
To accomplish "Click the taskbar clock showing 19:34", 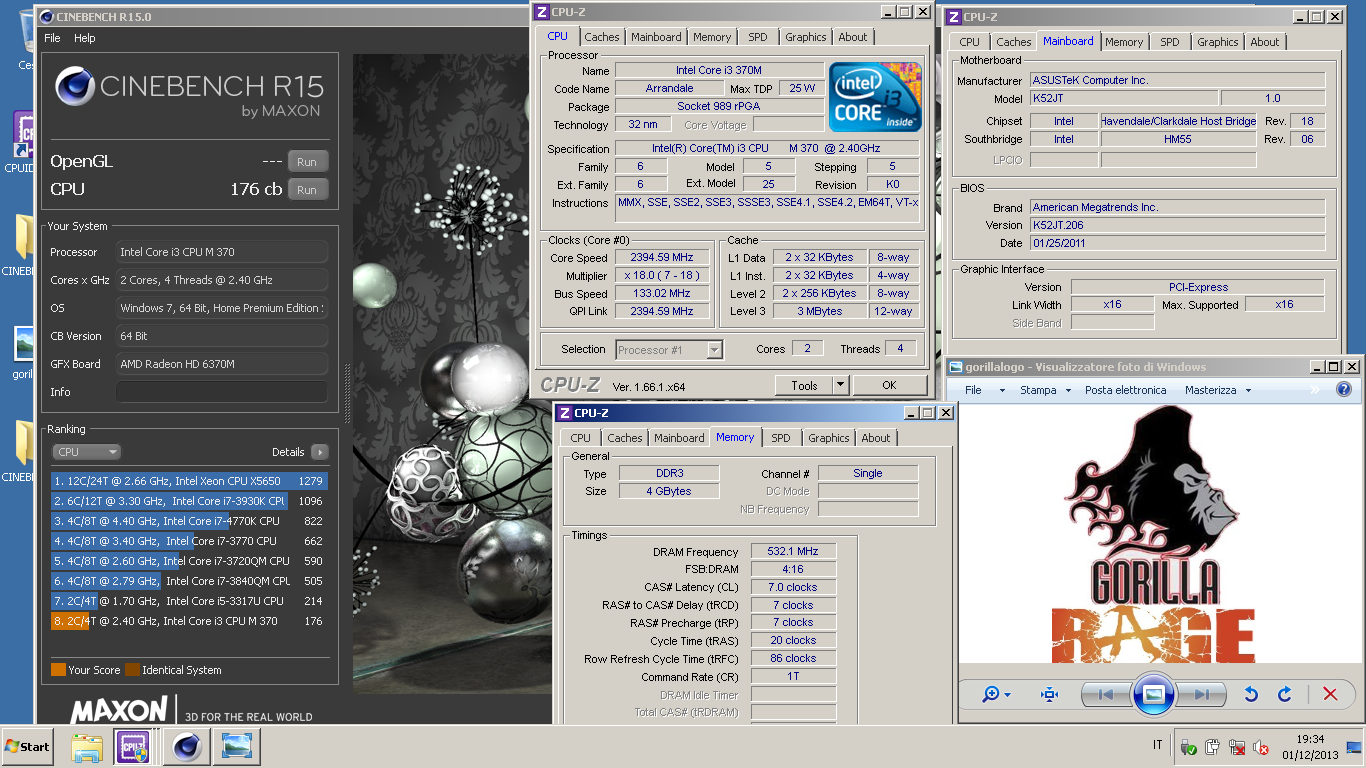I will [1309, 747].
